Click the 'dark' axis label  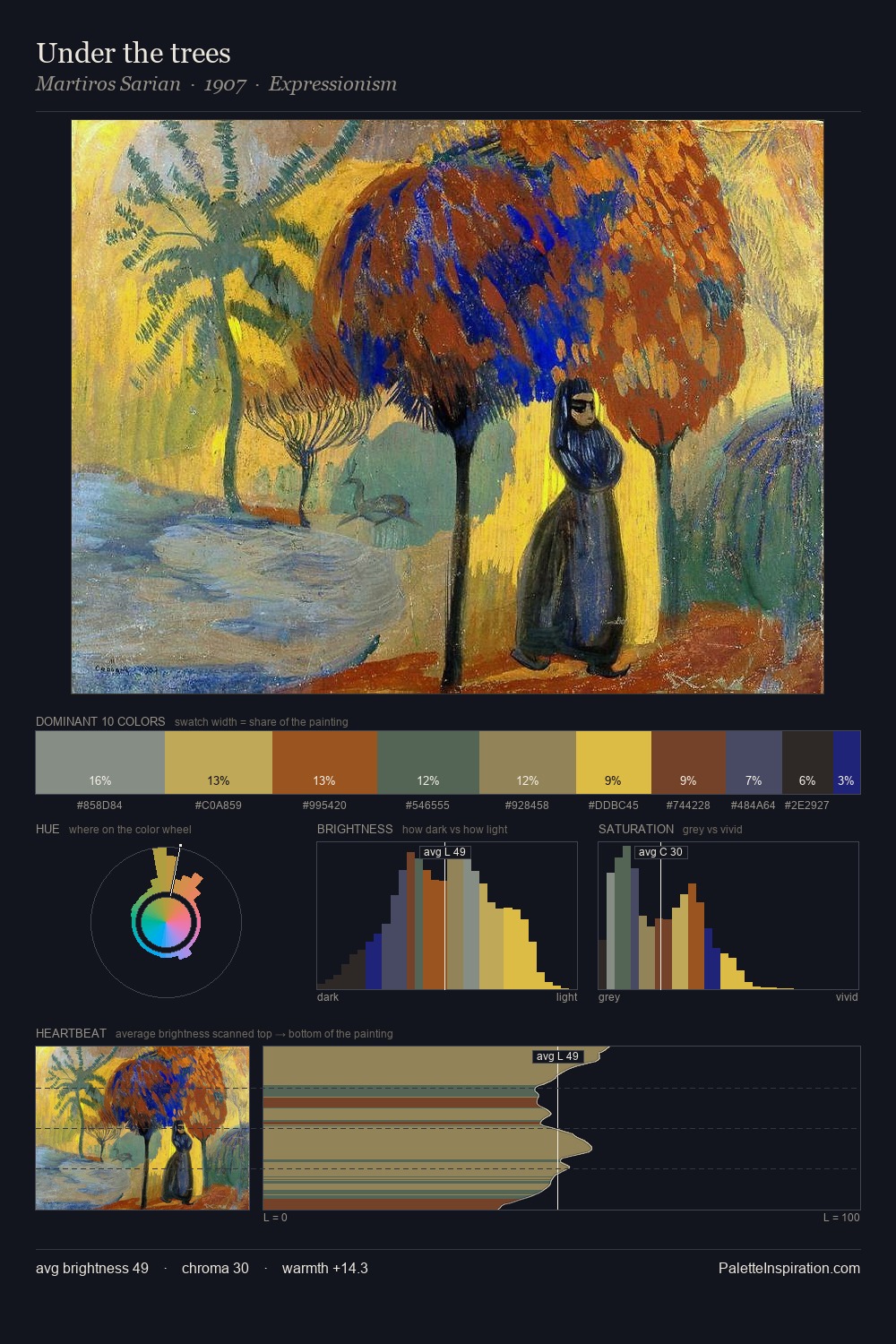point(328,997)
